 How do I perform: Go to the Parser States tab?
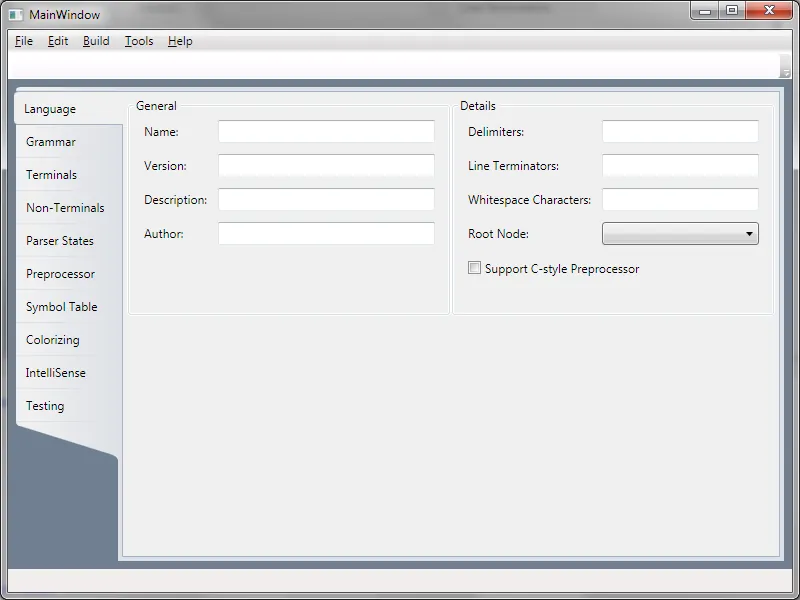(x=69, y=241)
